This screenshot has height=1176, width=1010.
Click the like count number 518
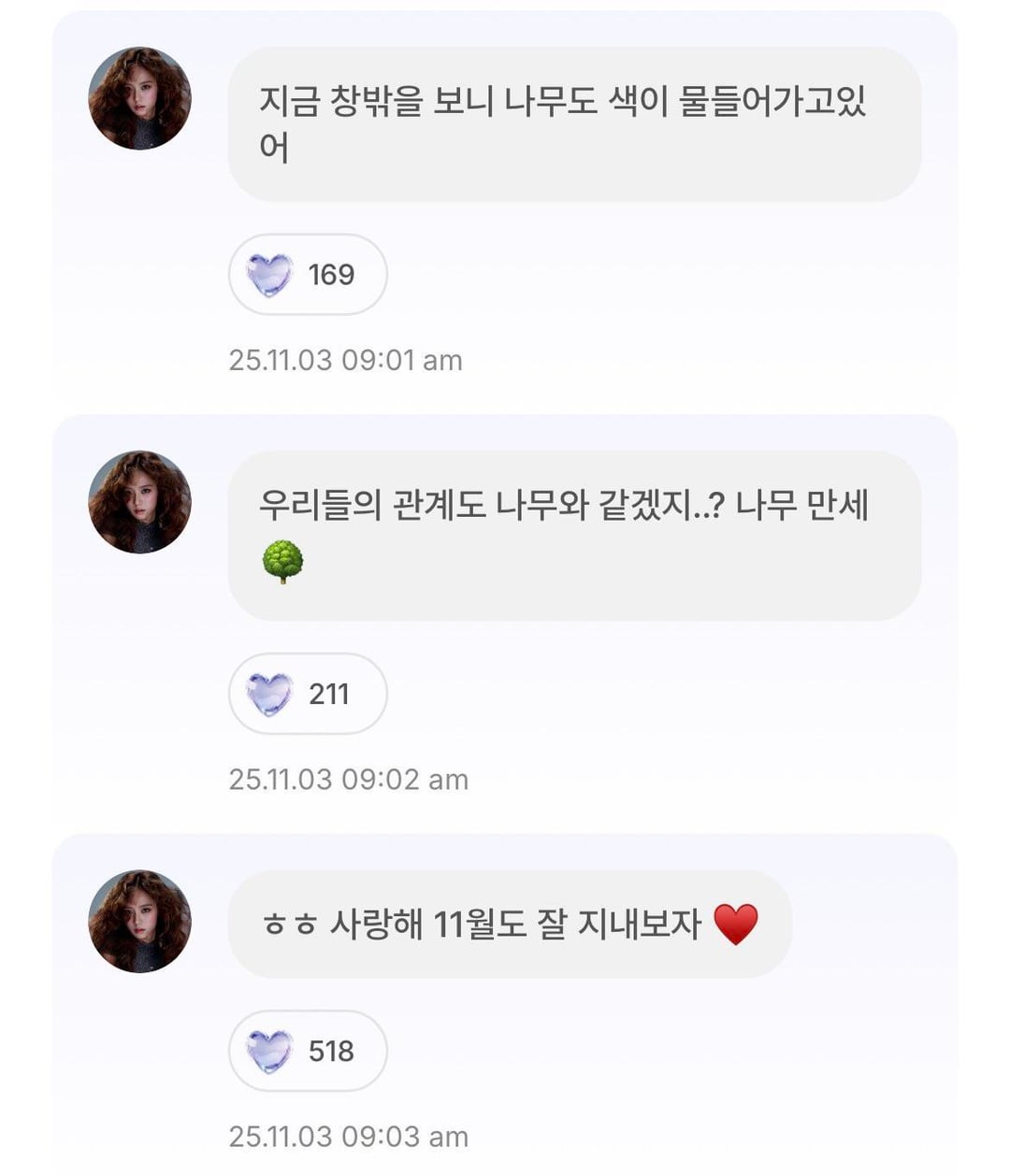[331, 1052]
